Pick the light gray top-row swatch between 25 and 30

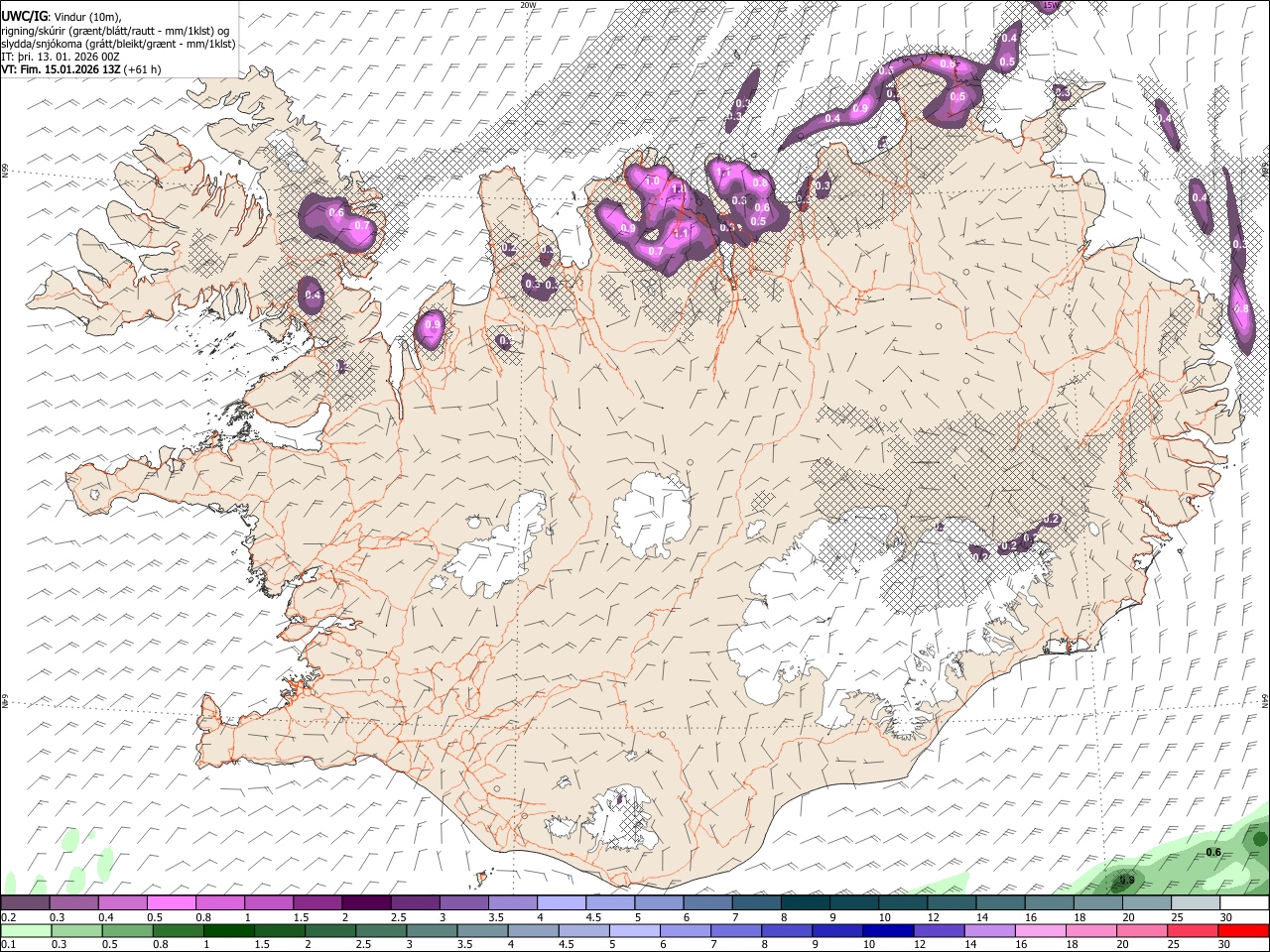point(1195,902)
